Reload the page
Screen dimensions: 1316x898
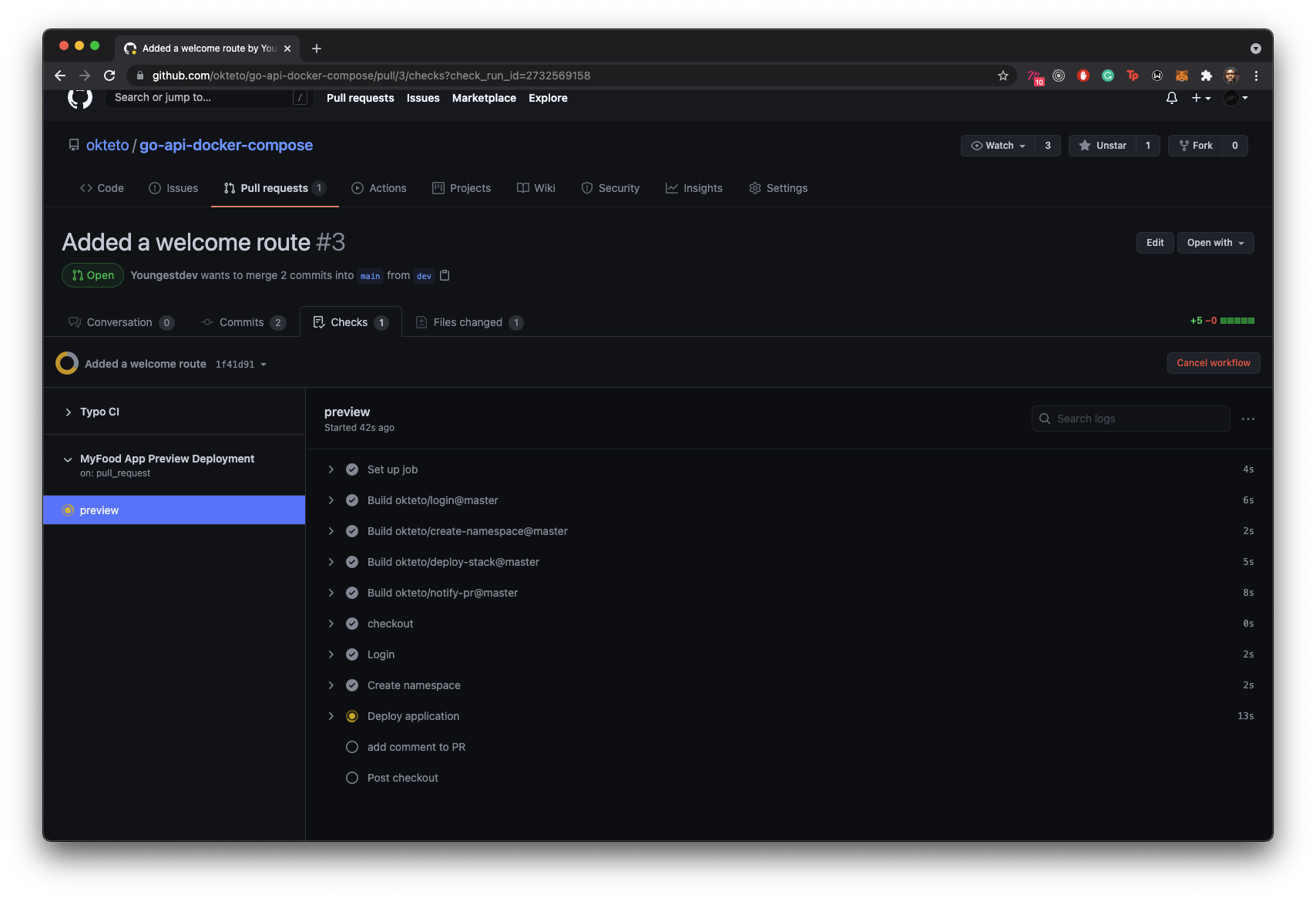click(x=109, y=76)
